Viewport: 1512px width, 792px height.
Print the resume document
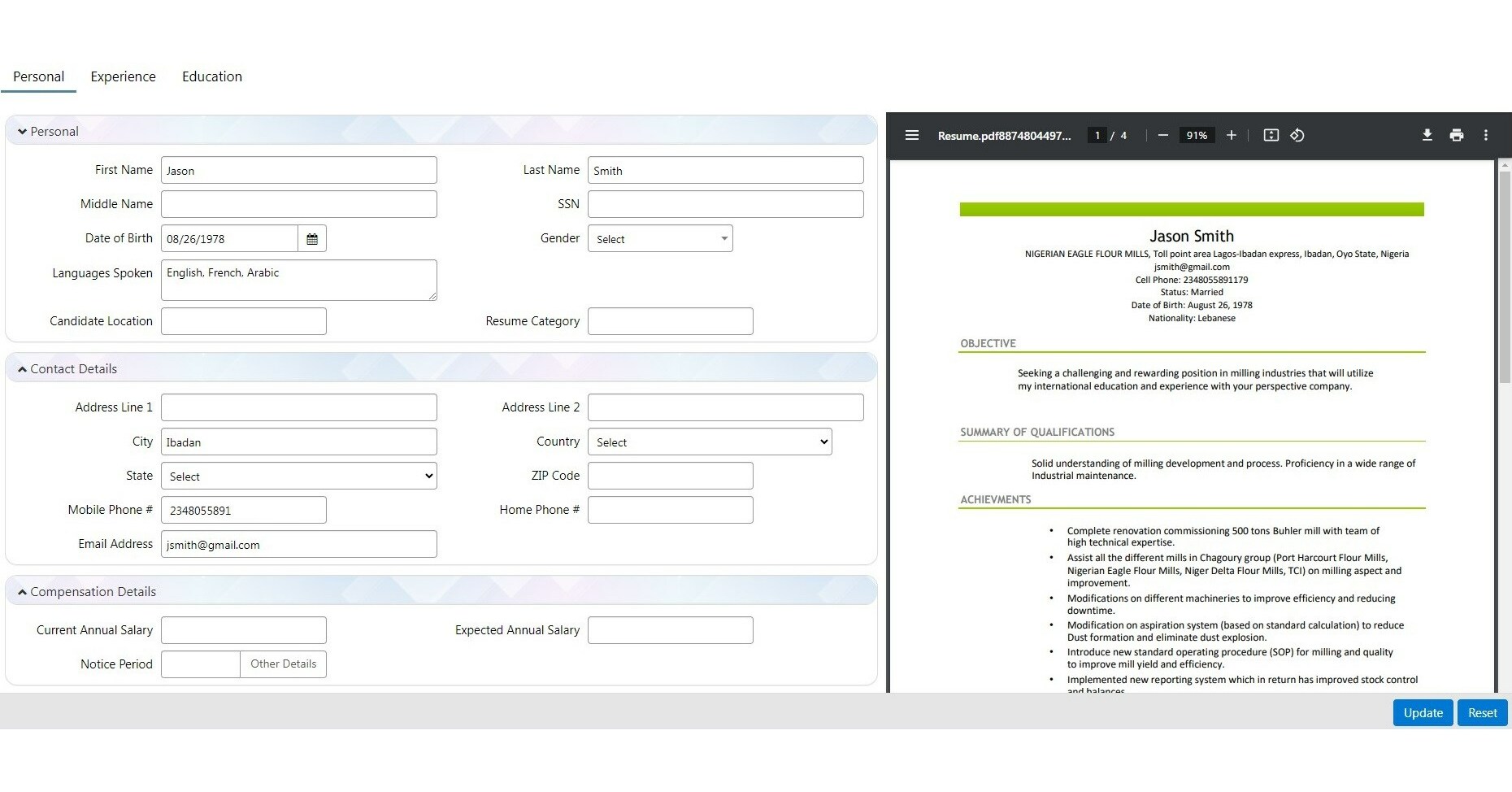(x=1456, y=135)
